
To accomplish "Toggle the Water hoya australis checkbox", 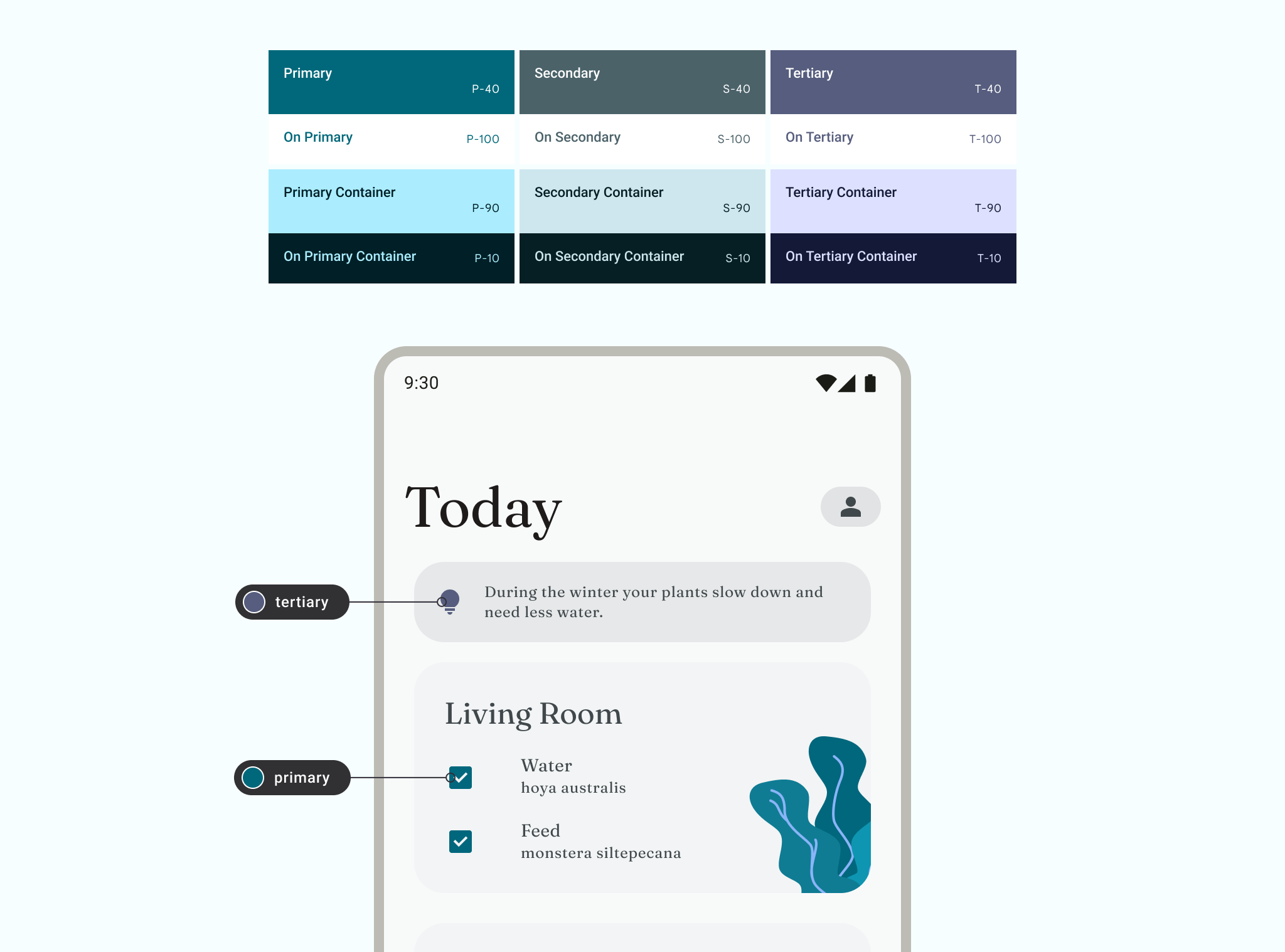I will [461, 776].
